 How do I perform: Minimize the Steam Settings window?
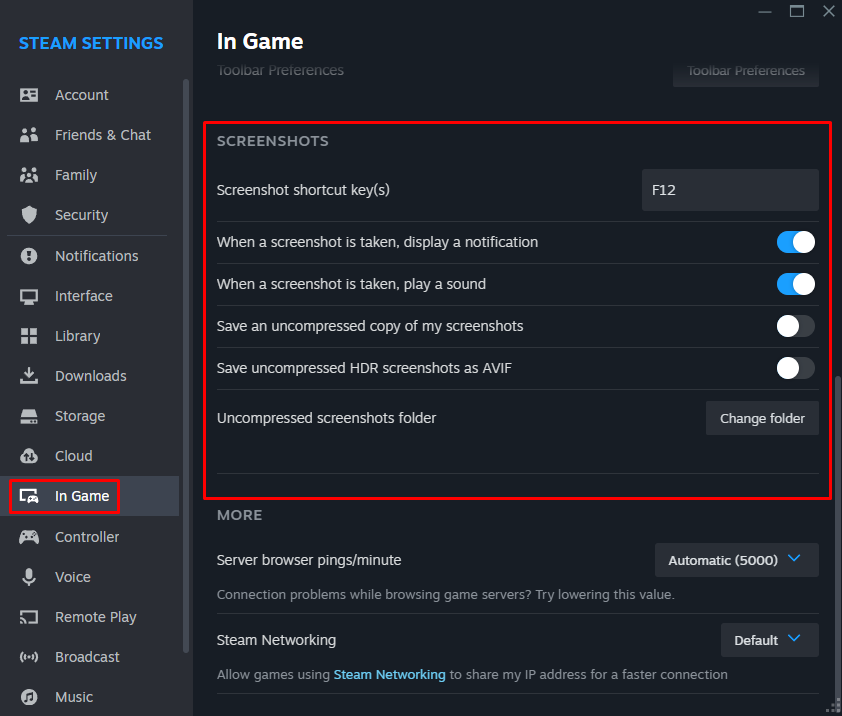(x=765, y=11)
